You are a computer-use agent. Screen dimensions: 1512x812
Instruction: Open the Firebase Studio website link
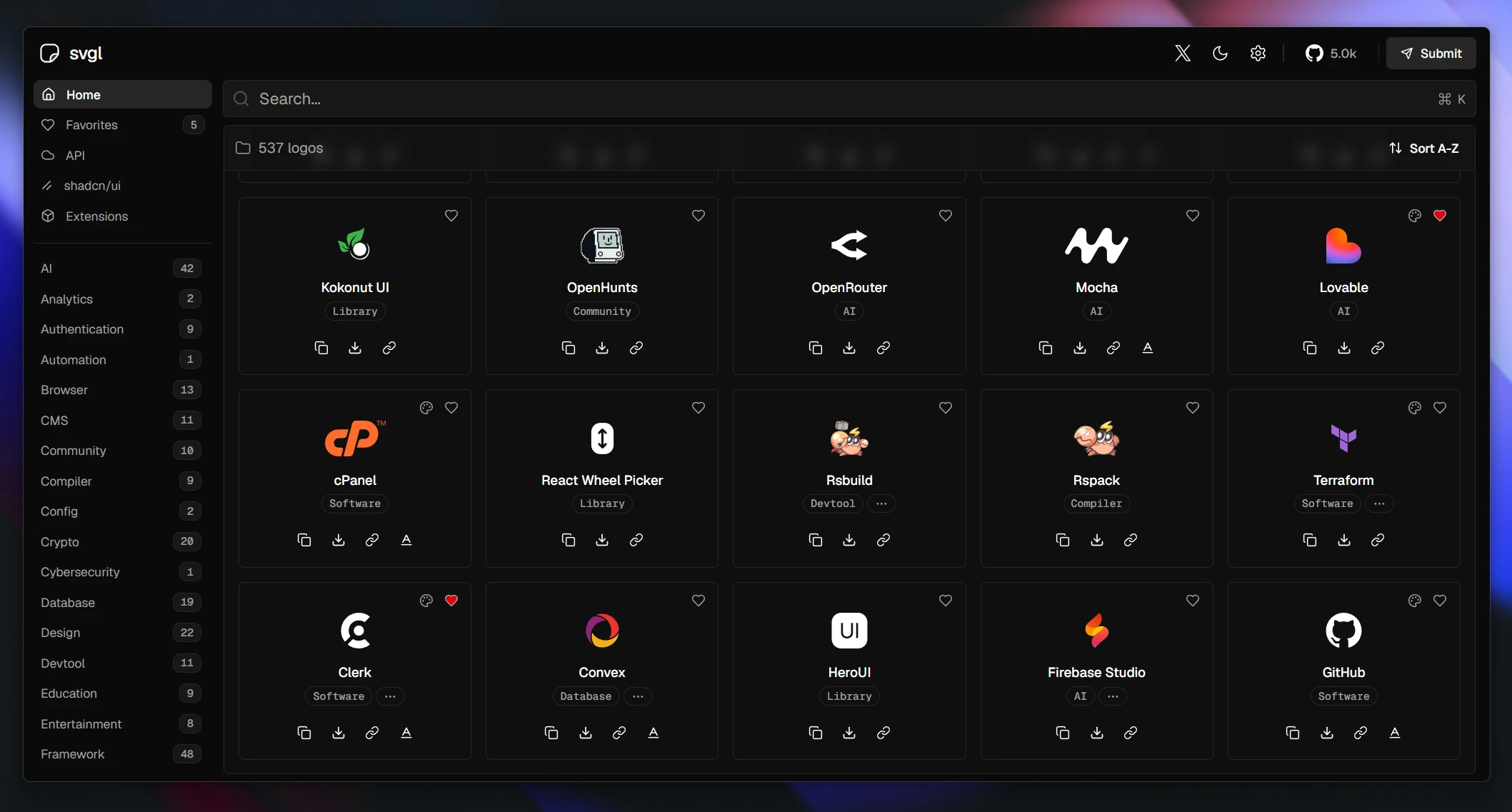click(1131, 733)
